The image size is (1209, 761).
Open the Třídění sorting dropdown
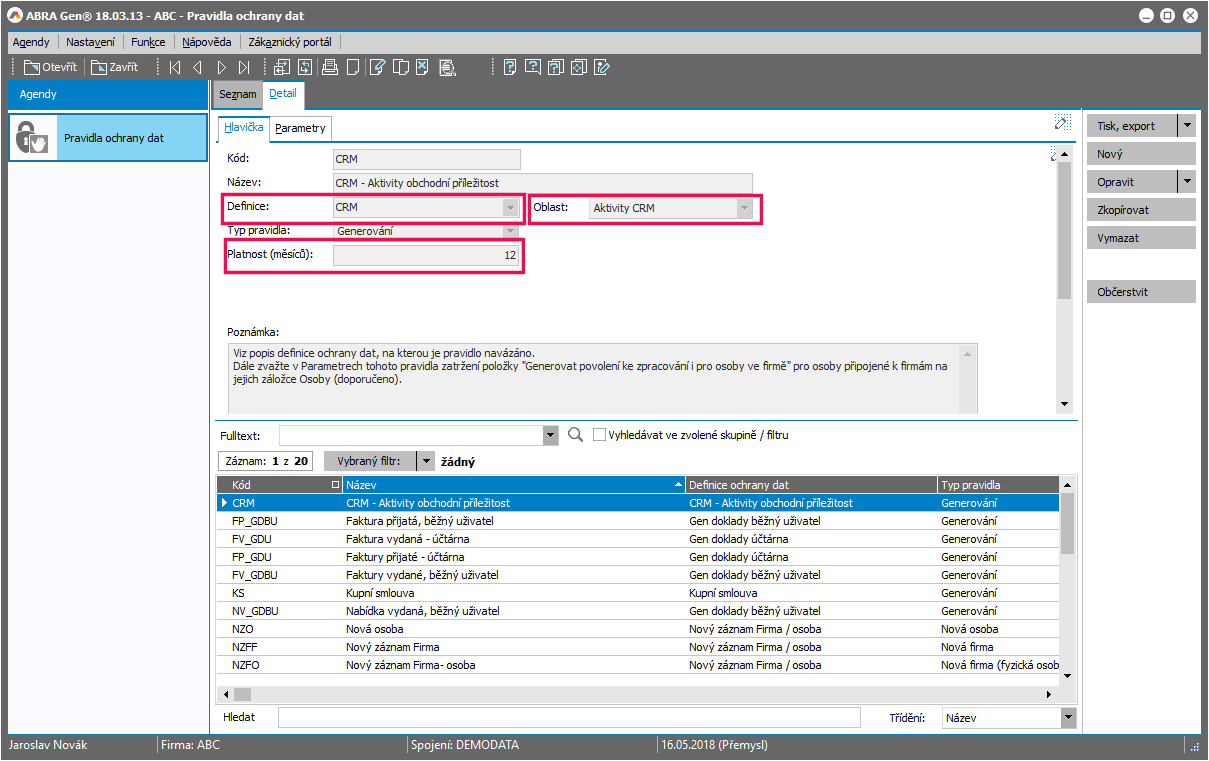(x=1067, y=718)
